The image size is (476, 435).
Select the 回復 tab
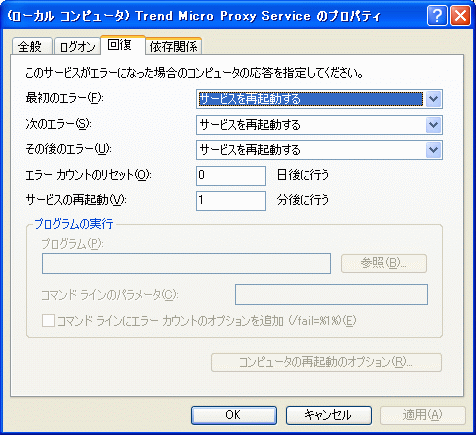tap(123, 45)
